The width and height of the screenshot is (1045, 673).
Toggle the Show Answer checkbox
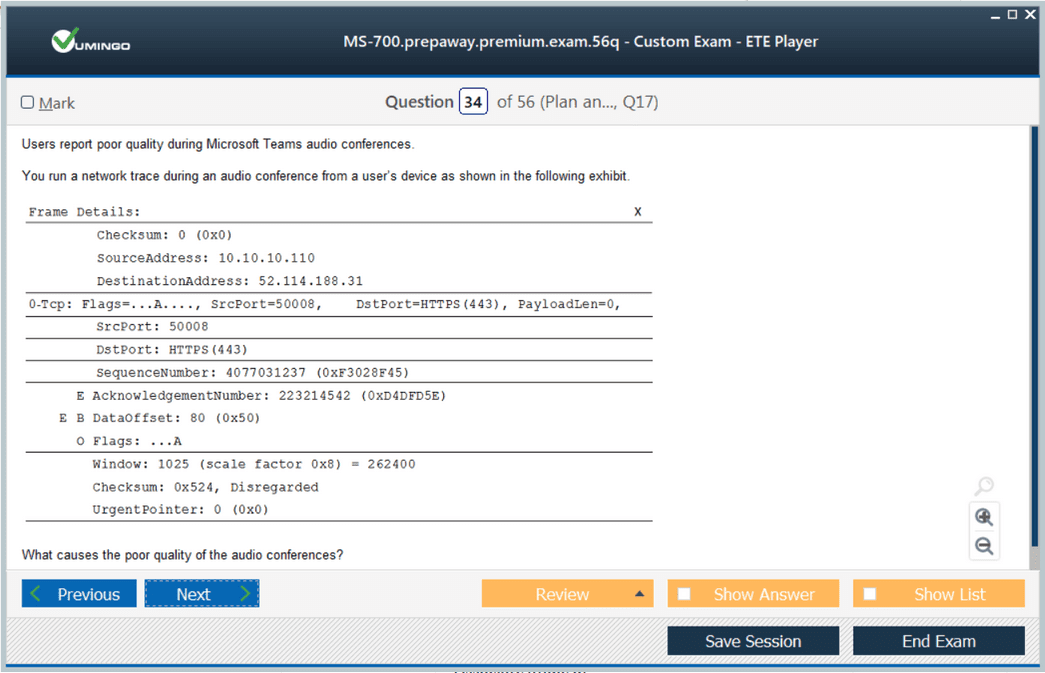click(x=684, y=594)
